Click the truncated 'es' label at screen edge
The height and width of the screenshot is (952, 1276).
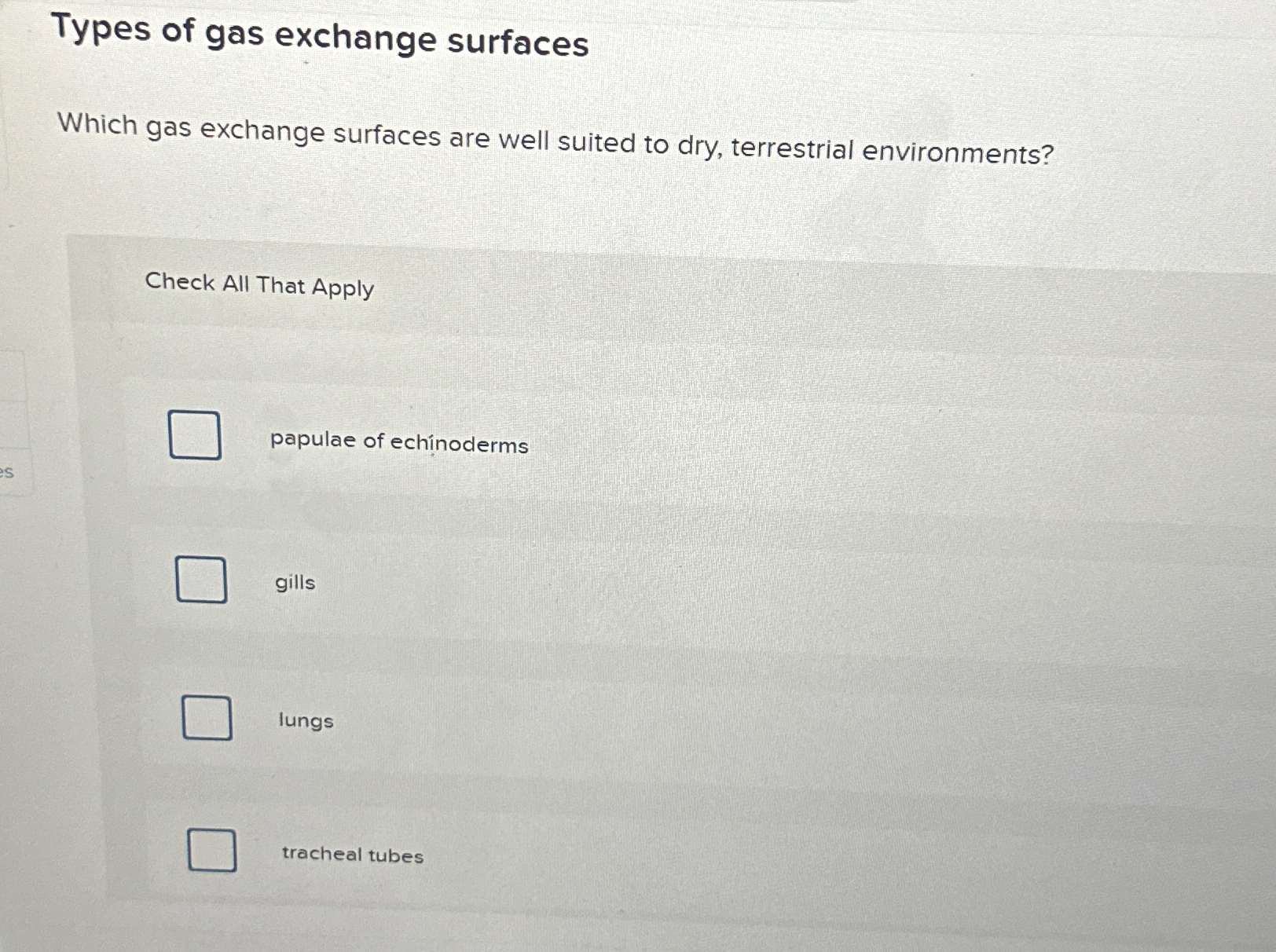pos(7,471)
